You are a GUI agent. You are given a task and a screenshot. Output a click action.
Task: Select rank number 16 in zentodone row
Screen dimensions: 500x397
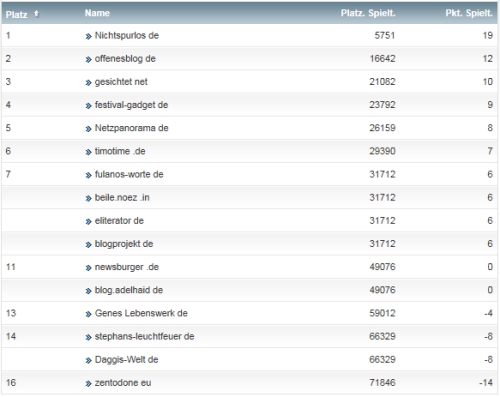click(x=11, y=383)
